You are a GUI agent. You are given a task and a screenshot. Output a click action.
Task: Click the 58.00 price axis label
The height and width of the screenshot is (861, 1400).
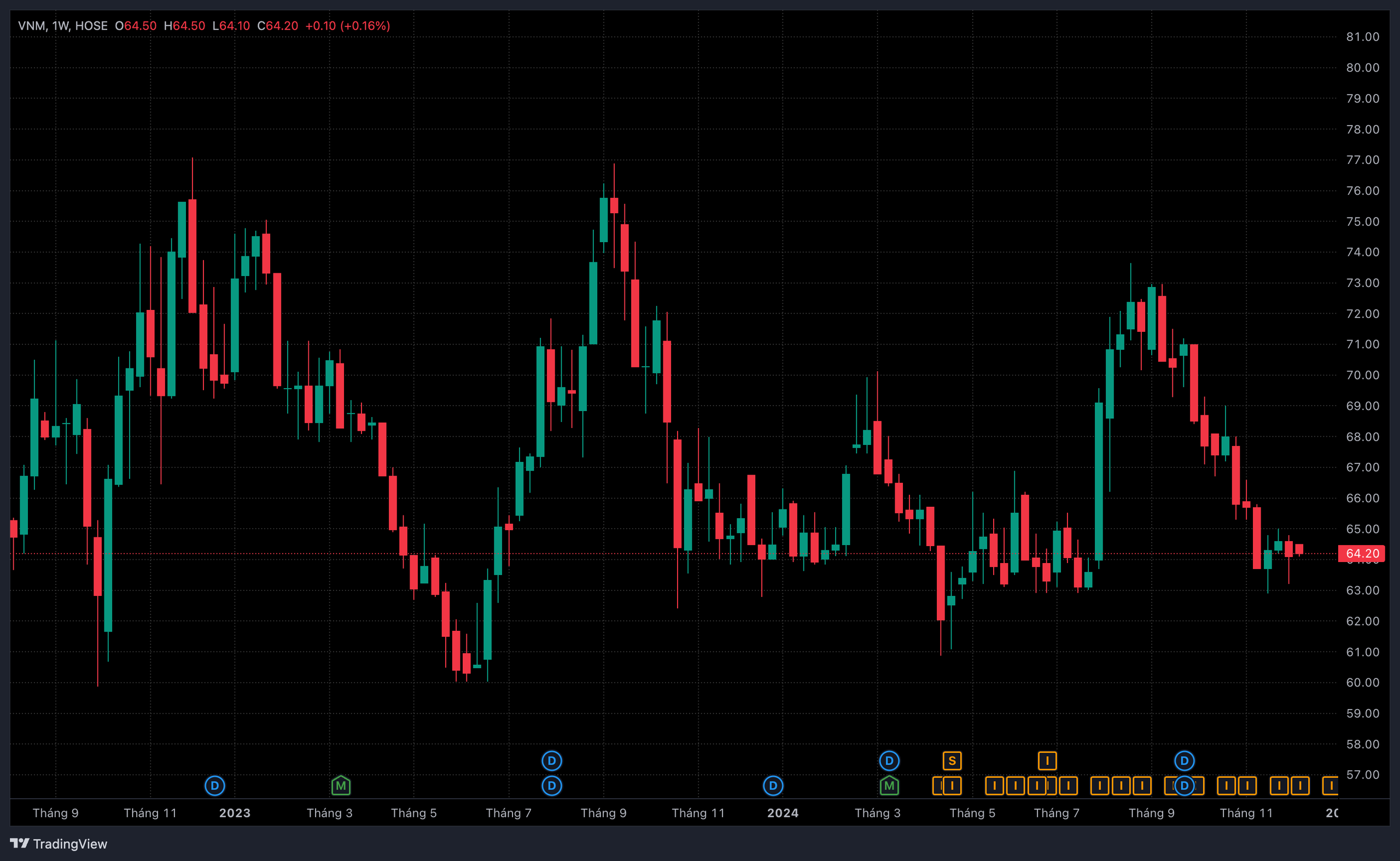point(1362,744)
